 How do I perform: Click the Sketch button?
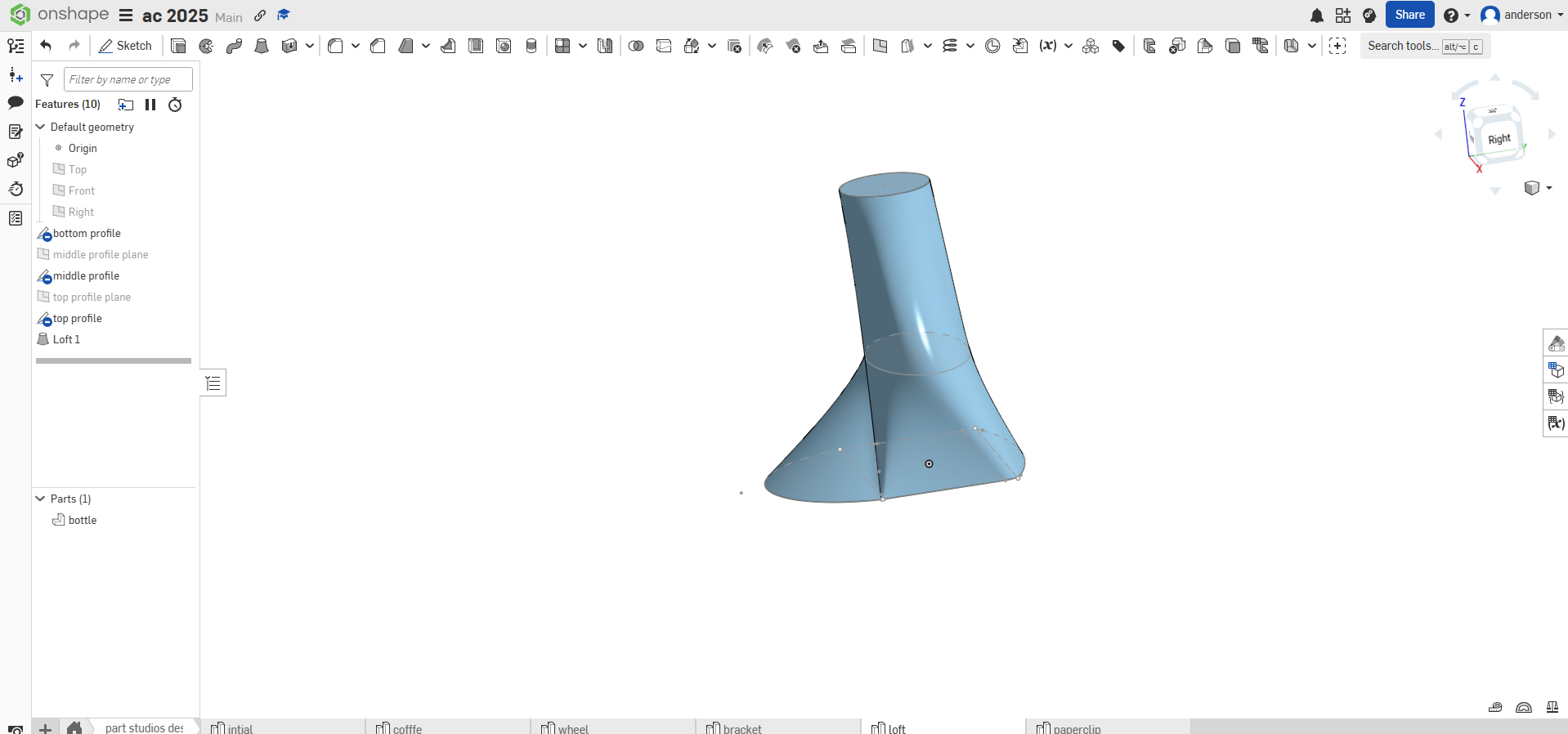(125, 46)
